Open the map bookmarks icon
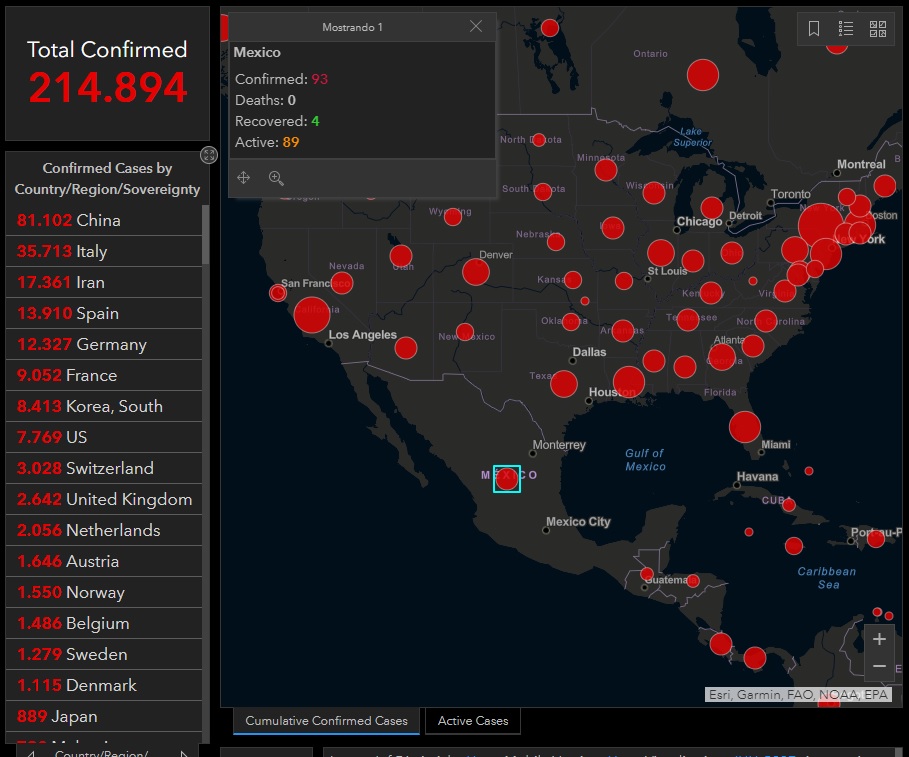This screenshot has width=909, height=757. click(x=814, y=29)
